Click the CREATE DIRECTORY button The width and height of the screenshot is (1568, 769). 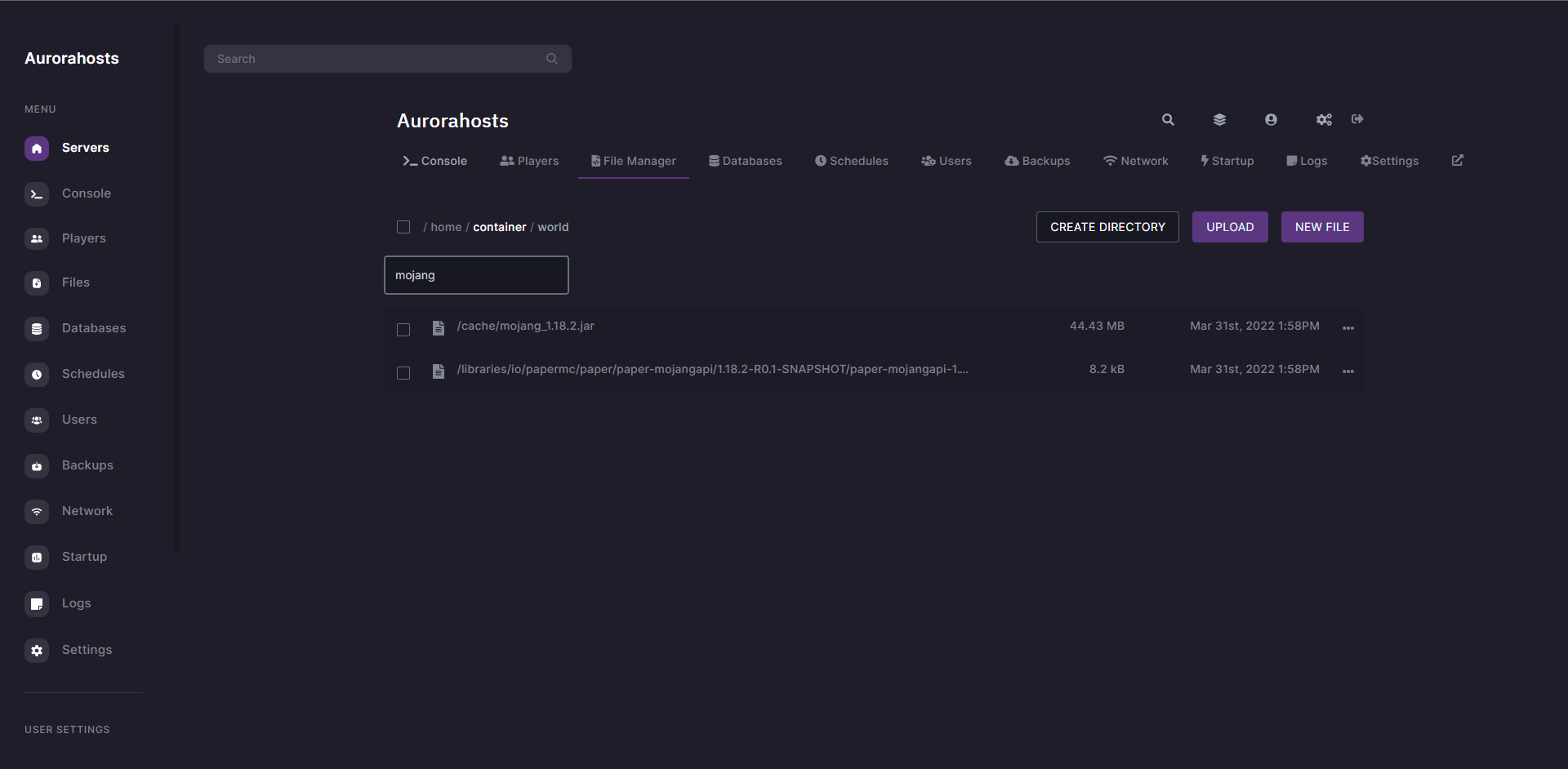click(1107, 227)
